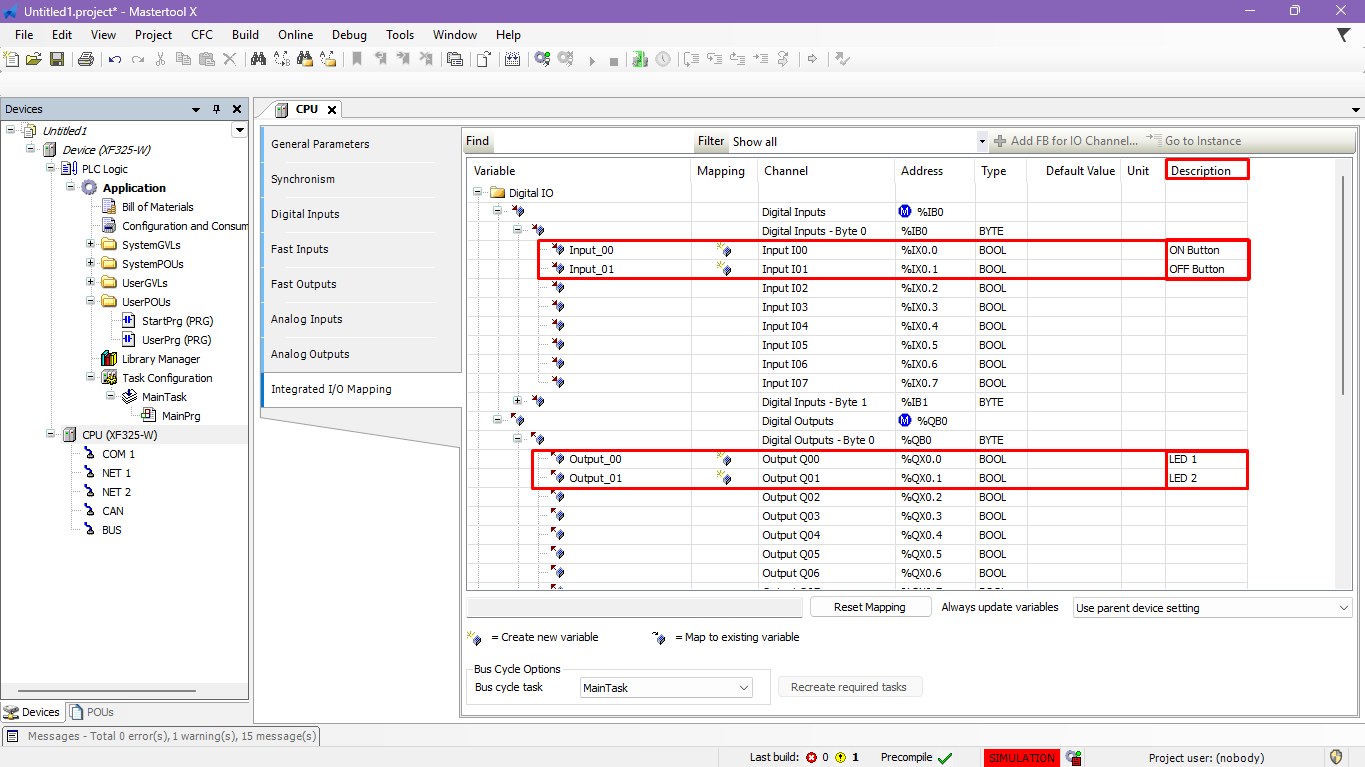Toggle the pin on the Devices panel
Screen dimensions: 1365x767
[216, 109]
